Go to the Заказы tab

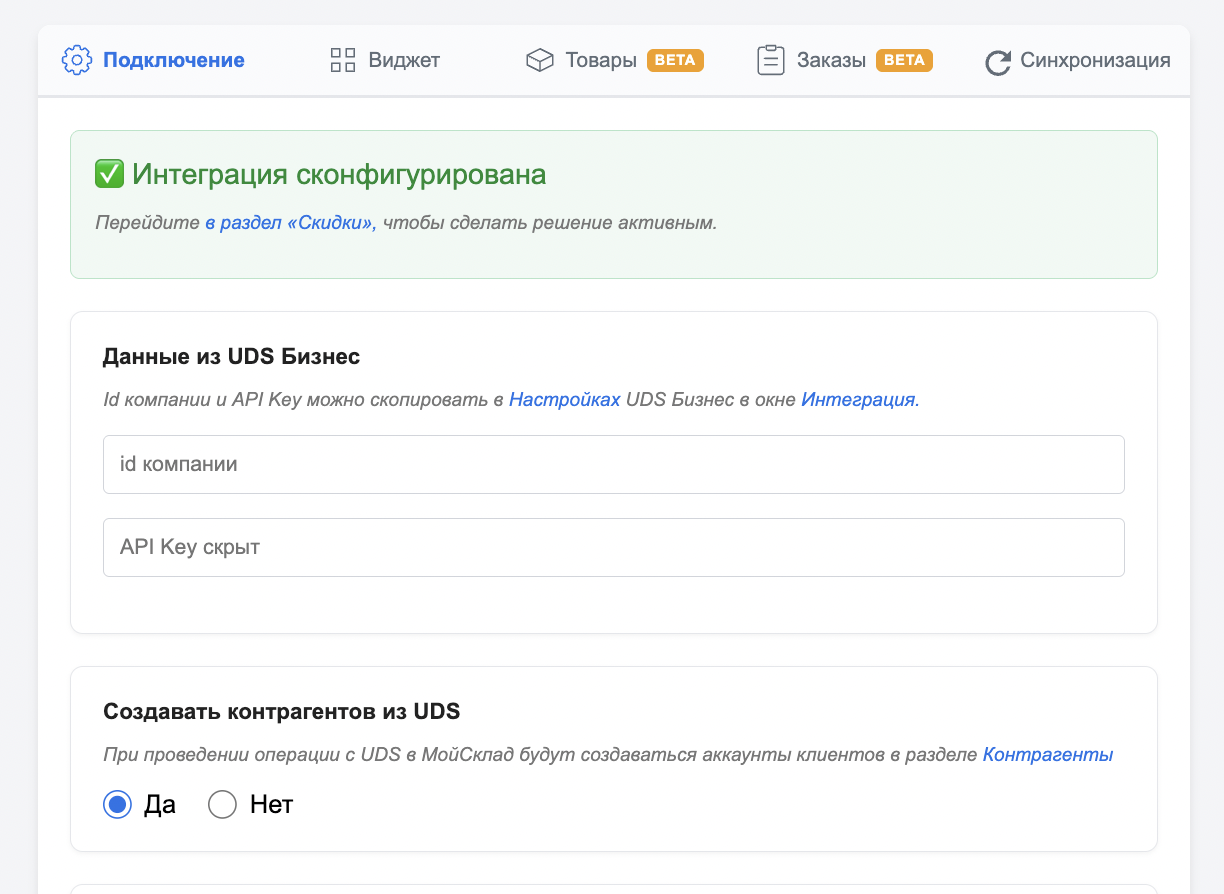pyautogui.click(x=845, y=60)
